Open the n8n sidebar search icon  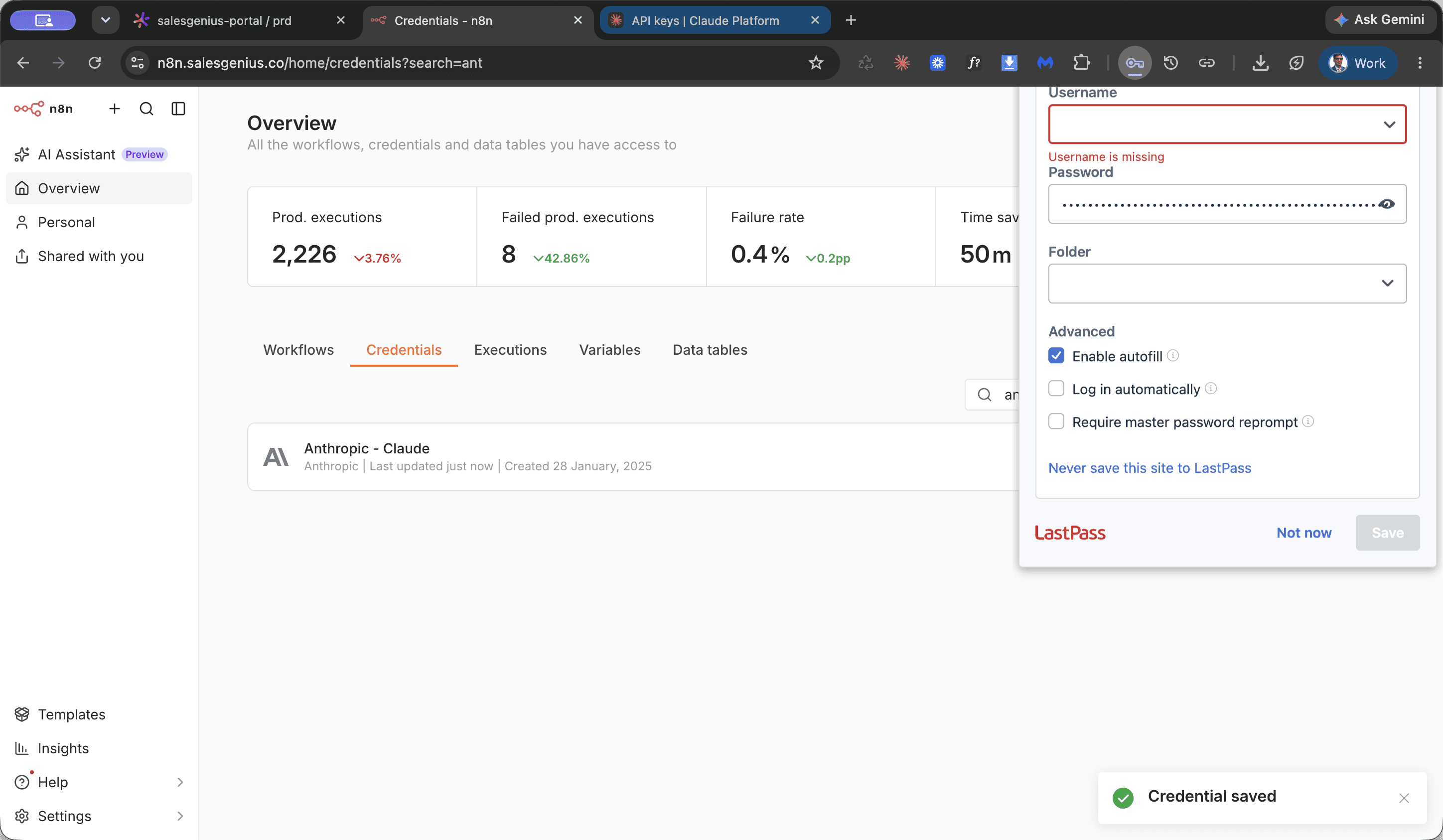pos(146,108)
